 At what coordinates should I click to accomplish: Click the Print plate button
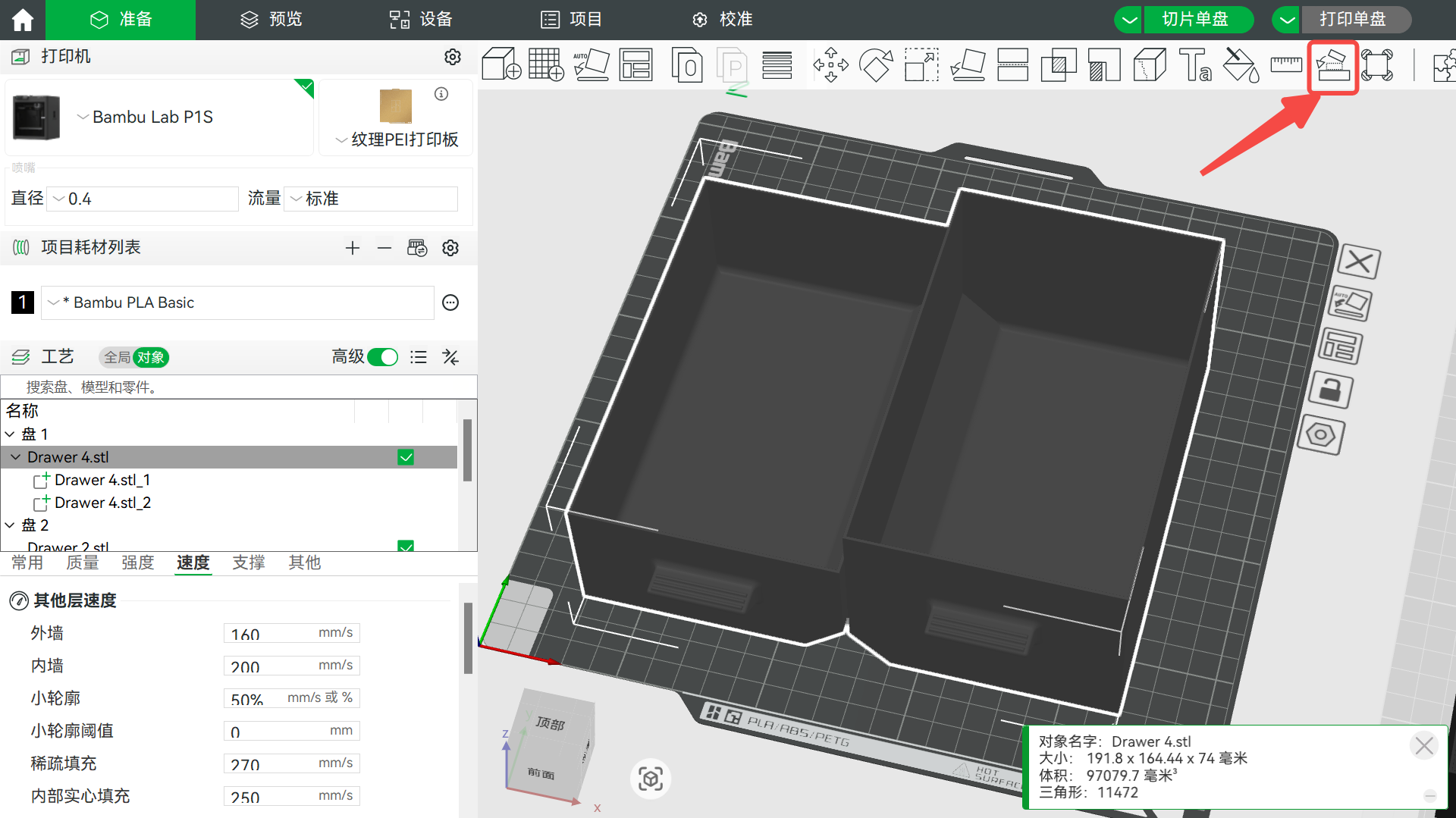[x=1355, y=20]
